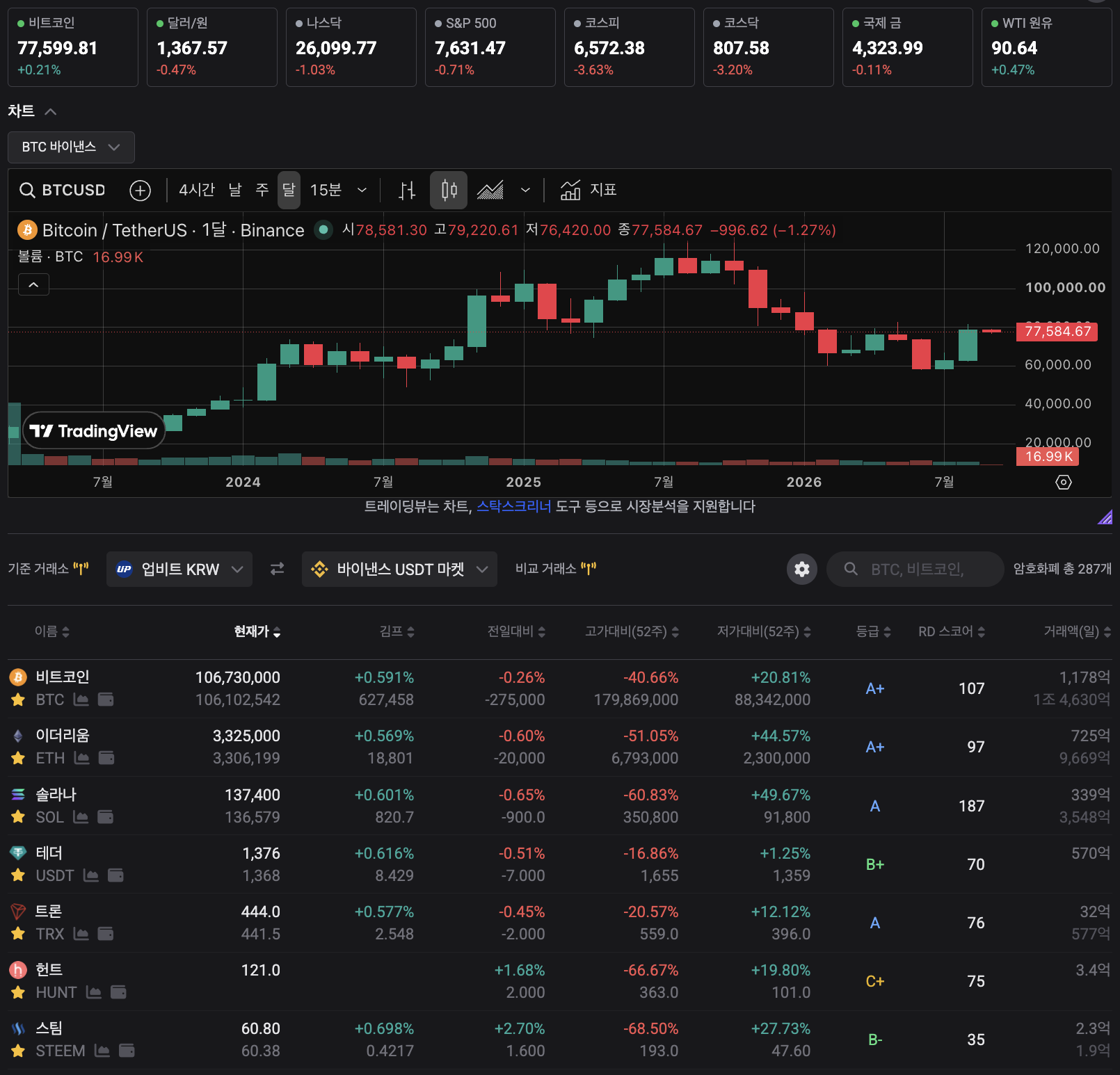Collapse the 차트 section chevron
The image size is (1120, 1075).
click(x=50, y=111)
